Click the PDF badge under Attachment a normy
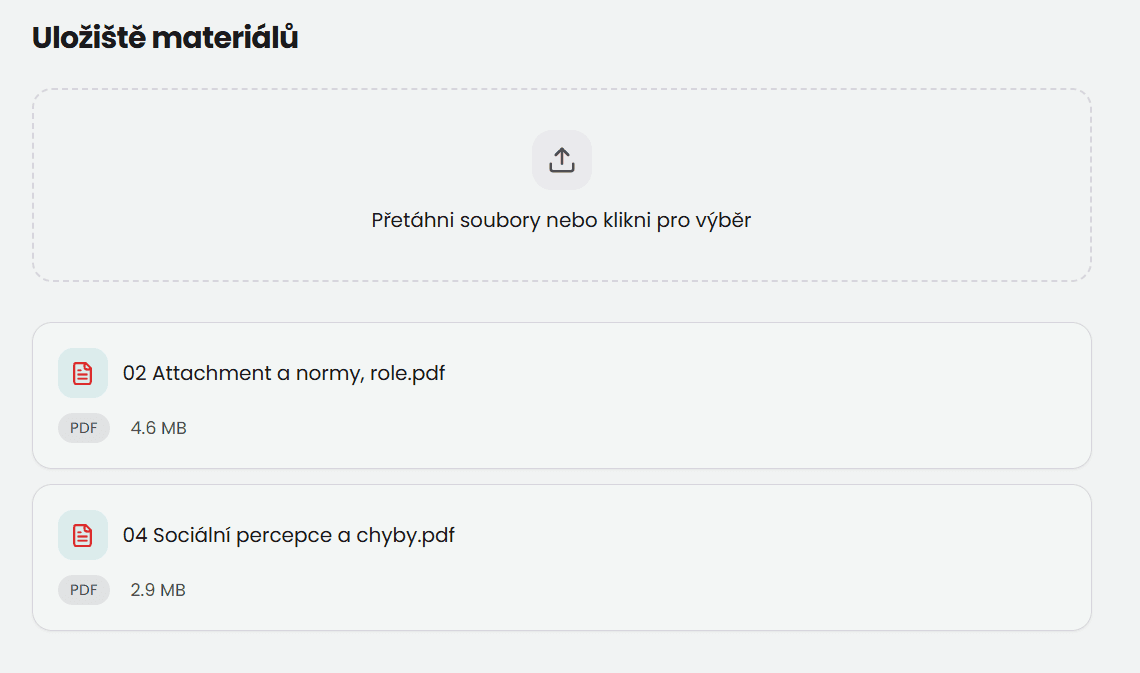 pos(84,428)
